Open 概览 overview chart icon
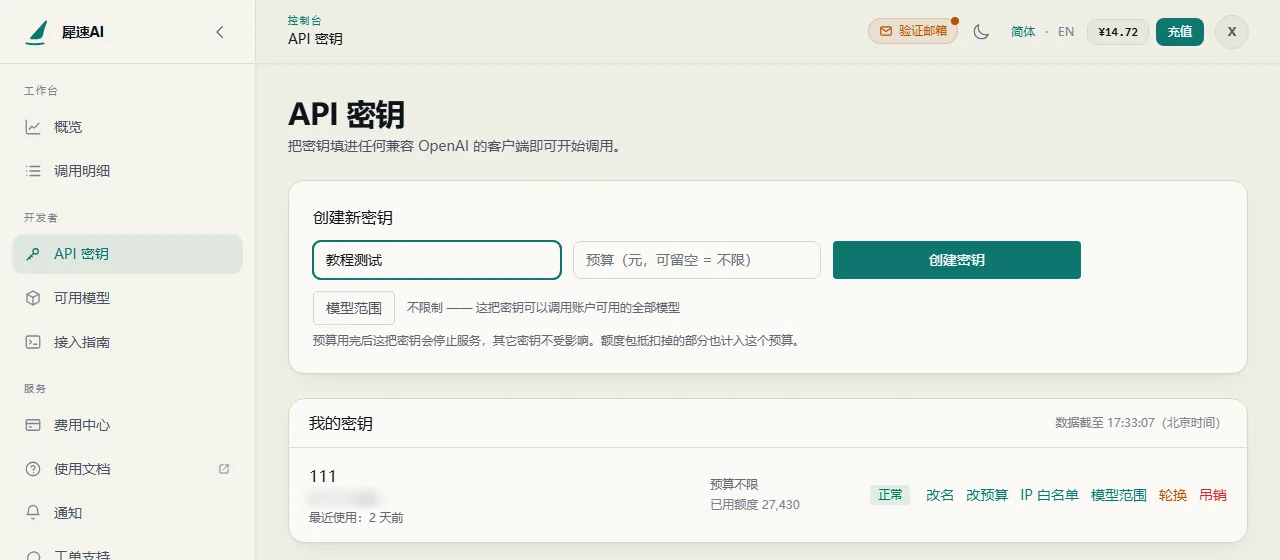Screen dimensions: 1280x560 33,127
